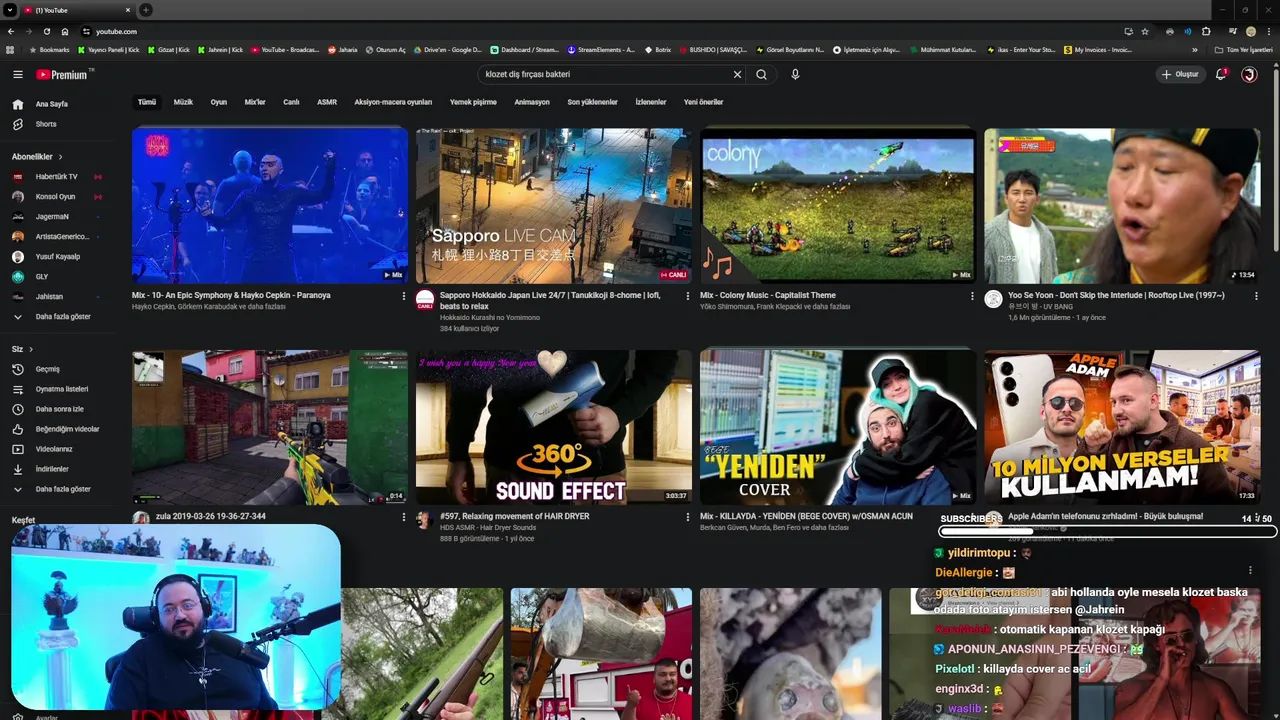Select the Oyun filter chip

point(218,102)
